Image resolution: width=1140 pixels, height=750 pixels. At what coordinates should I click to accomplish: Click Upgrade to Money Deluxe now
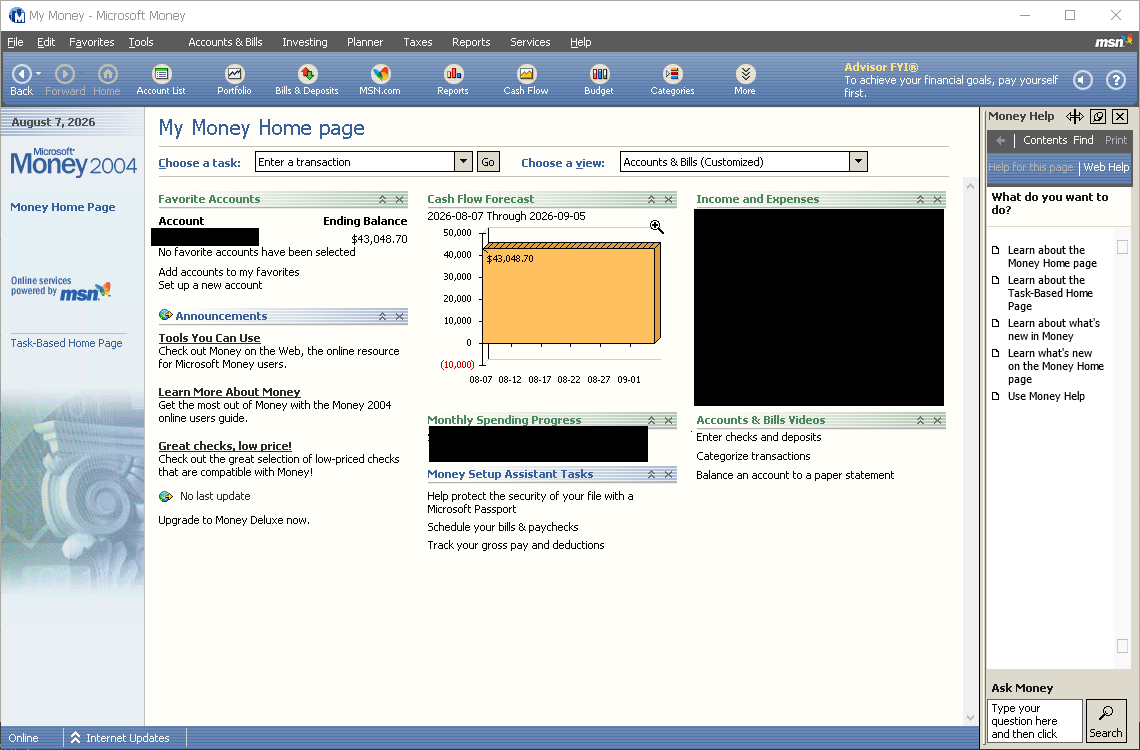click(x=234, y=520)
